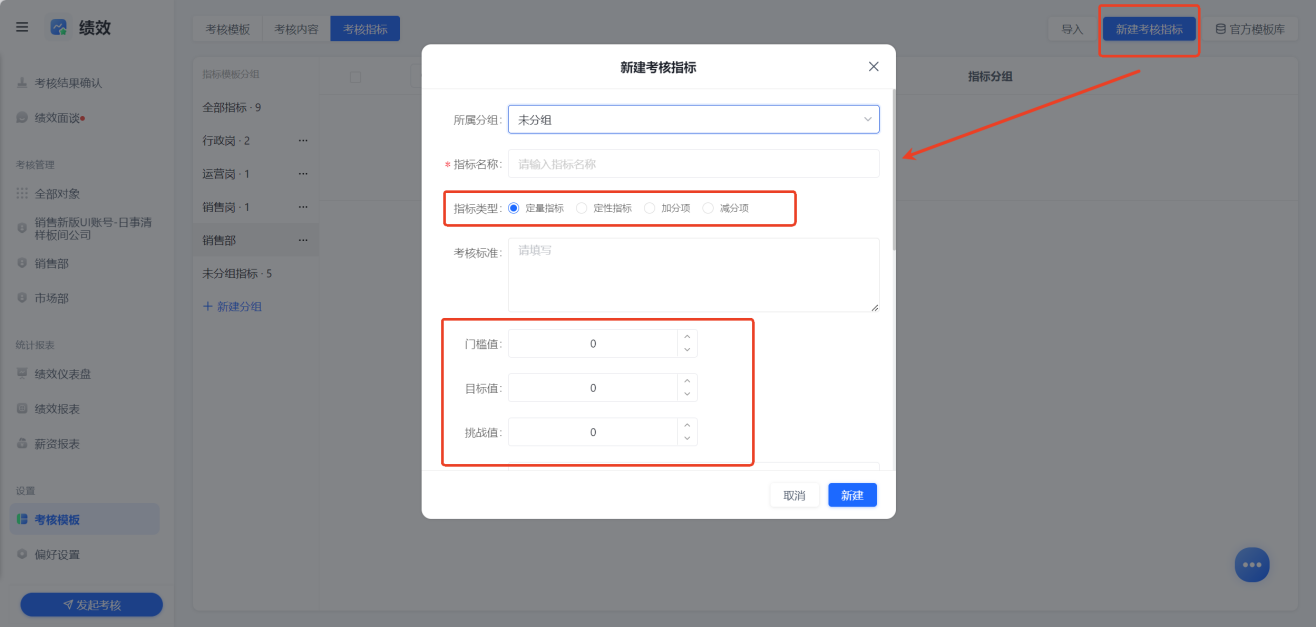This screenshot has height=627, width=1316.
Task: Decrease the 挑战值 with down arrow
Action: 687,438
